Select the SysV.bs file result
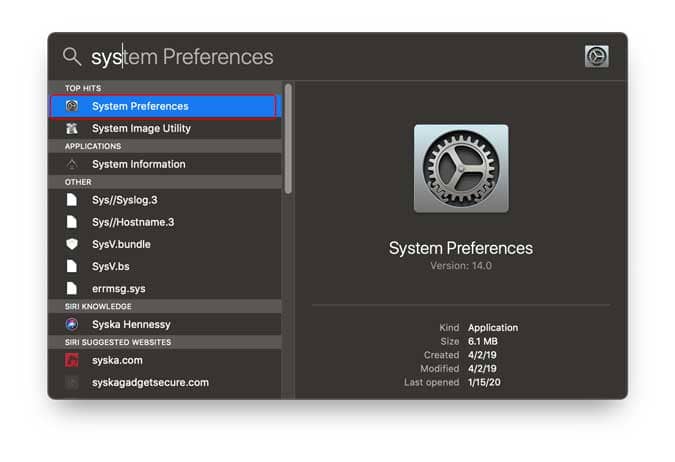 [165, 267]
